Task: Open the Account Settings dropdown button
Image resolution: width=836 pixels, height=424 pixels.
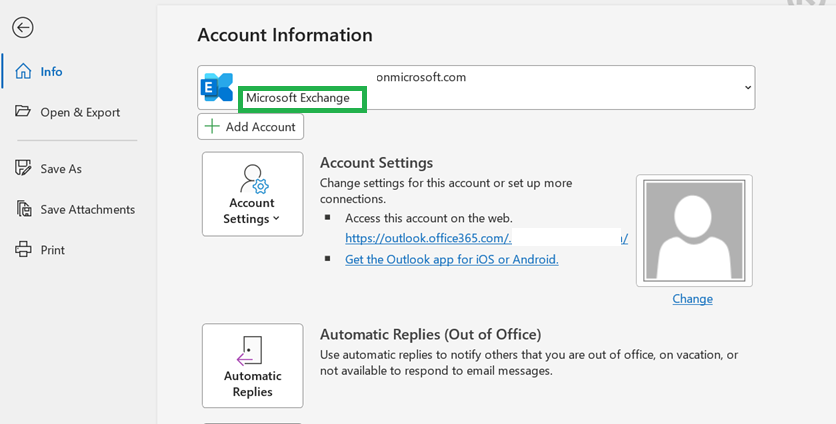Action: click(x=252, y=194)
